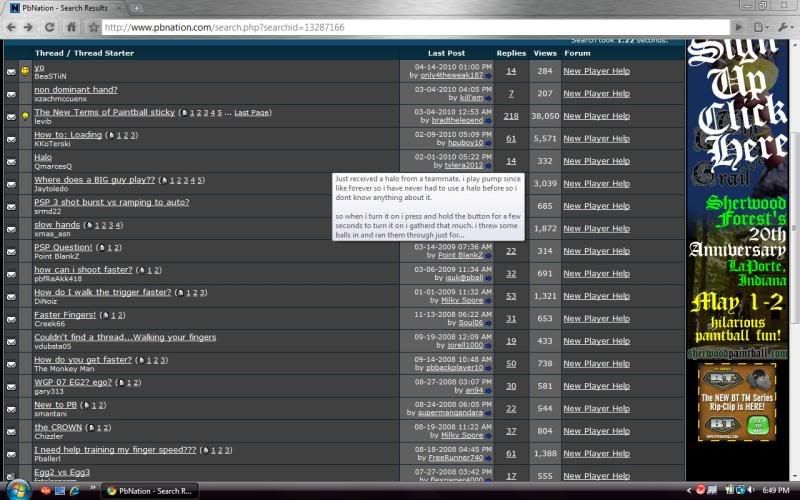Sort results by Thread Starter header

[104, 53]
